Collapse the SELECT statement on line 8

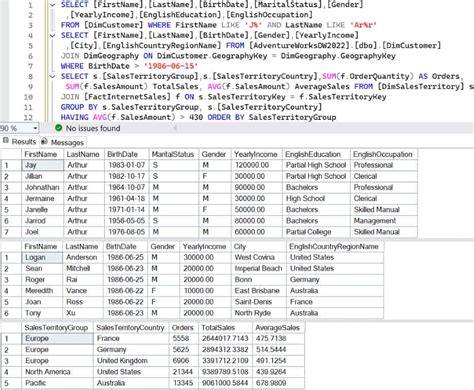(52, 76)
